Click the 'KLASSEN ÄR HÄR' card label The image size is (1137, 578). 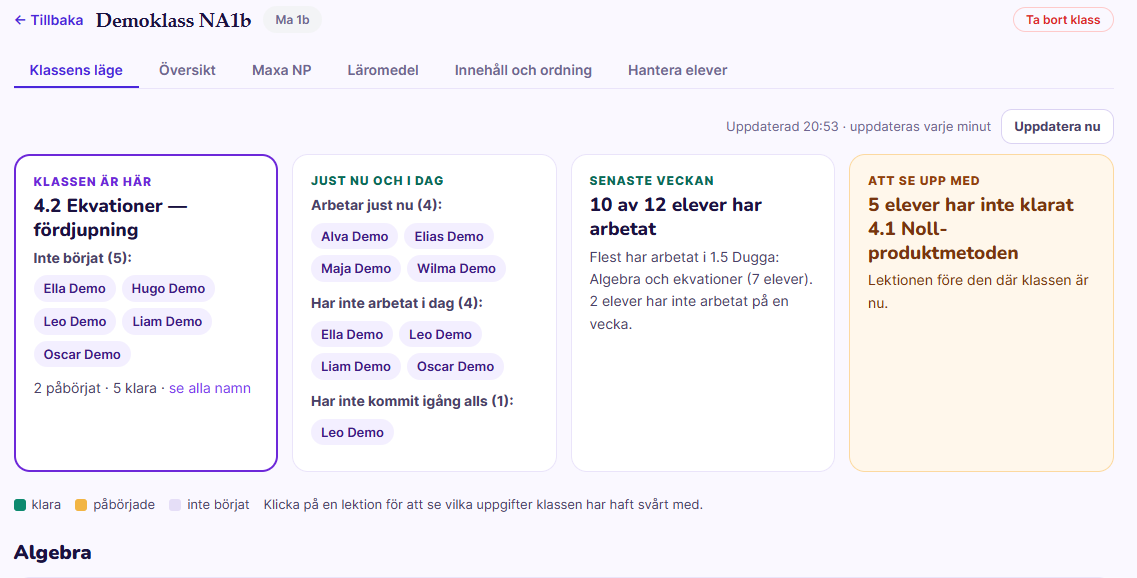pyautogui.click(x=93, y=181)
